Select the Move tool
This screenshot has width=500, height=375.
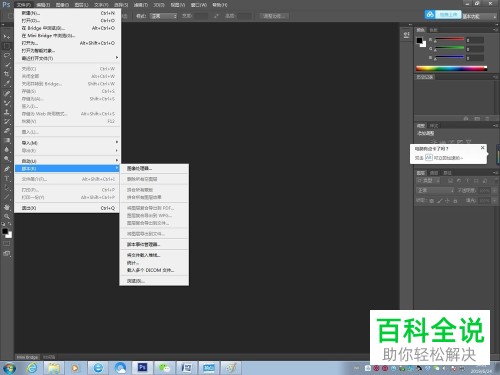coord(7,37)
